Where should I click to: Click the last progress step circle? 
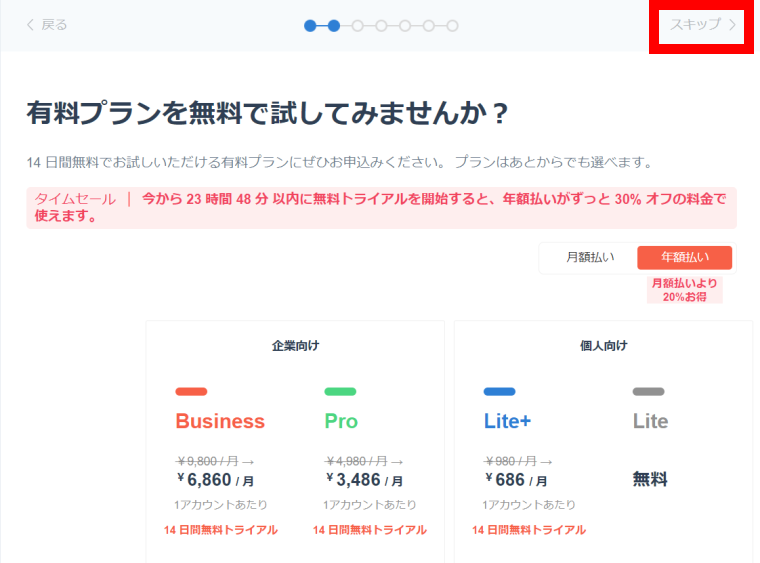(452, 25)
